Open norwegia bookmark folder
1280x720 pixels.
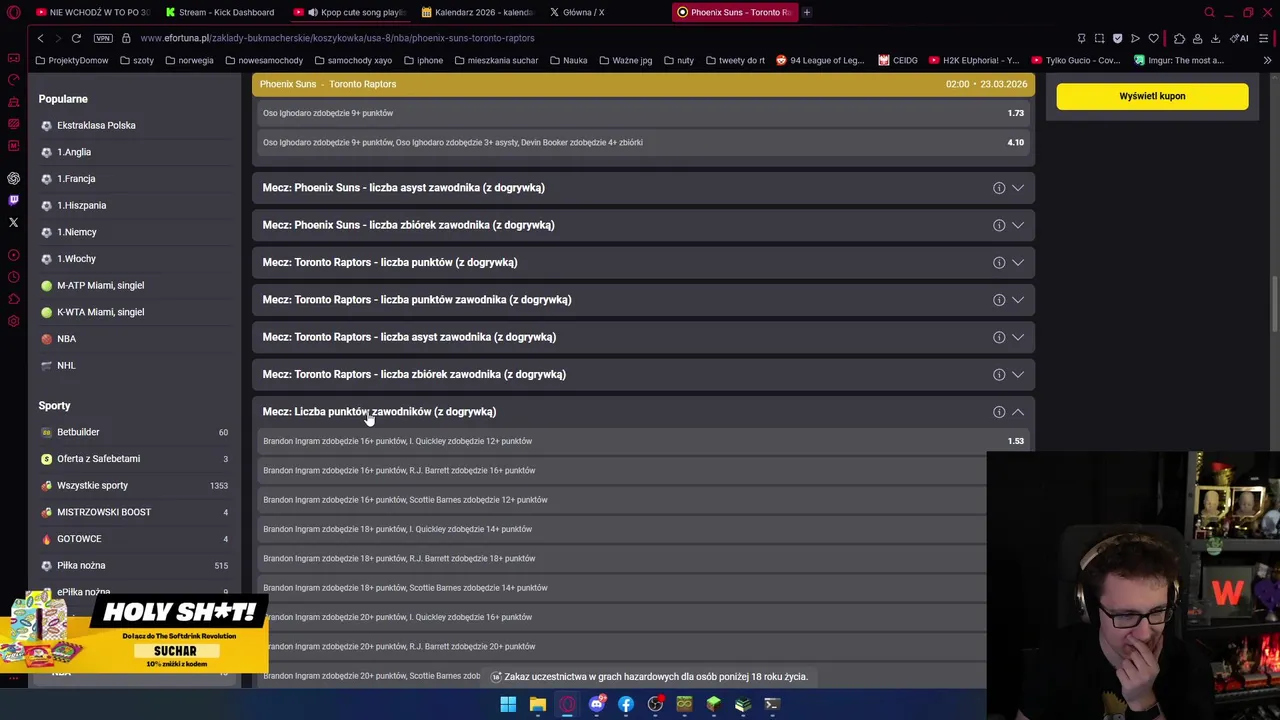[x=189, y=60]
